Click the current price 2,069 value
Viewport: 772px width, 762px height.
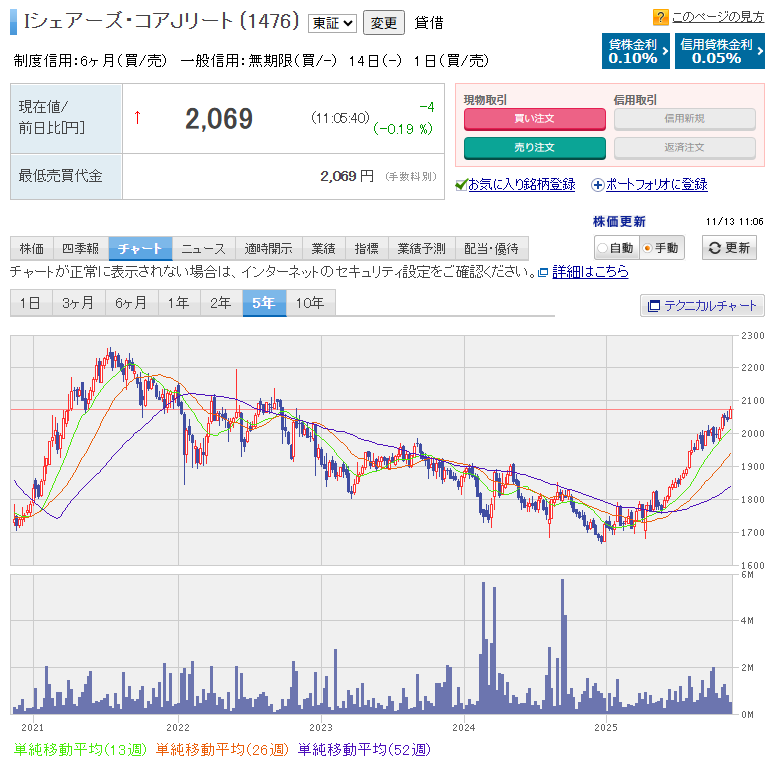[219, 119]
